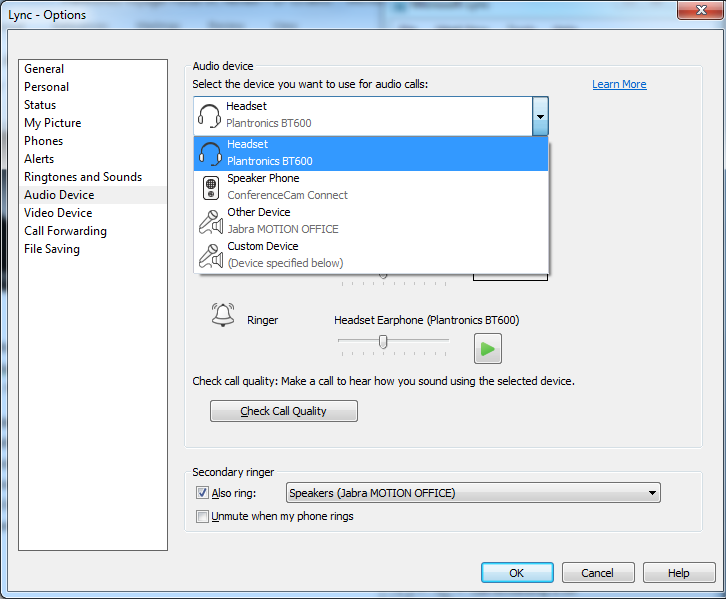Play the ringer test sound with green arrow
Screen dimensions: 726x599
tap(488, 349)
